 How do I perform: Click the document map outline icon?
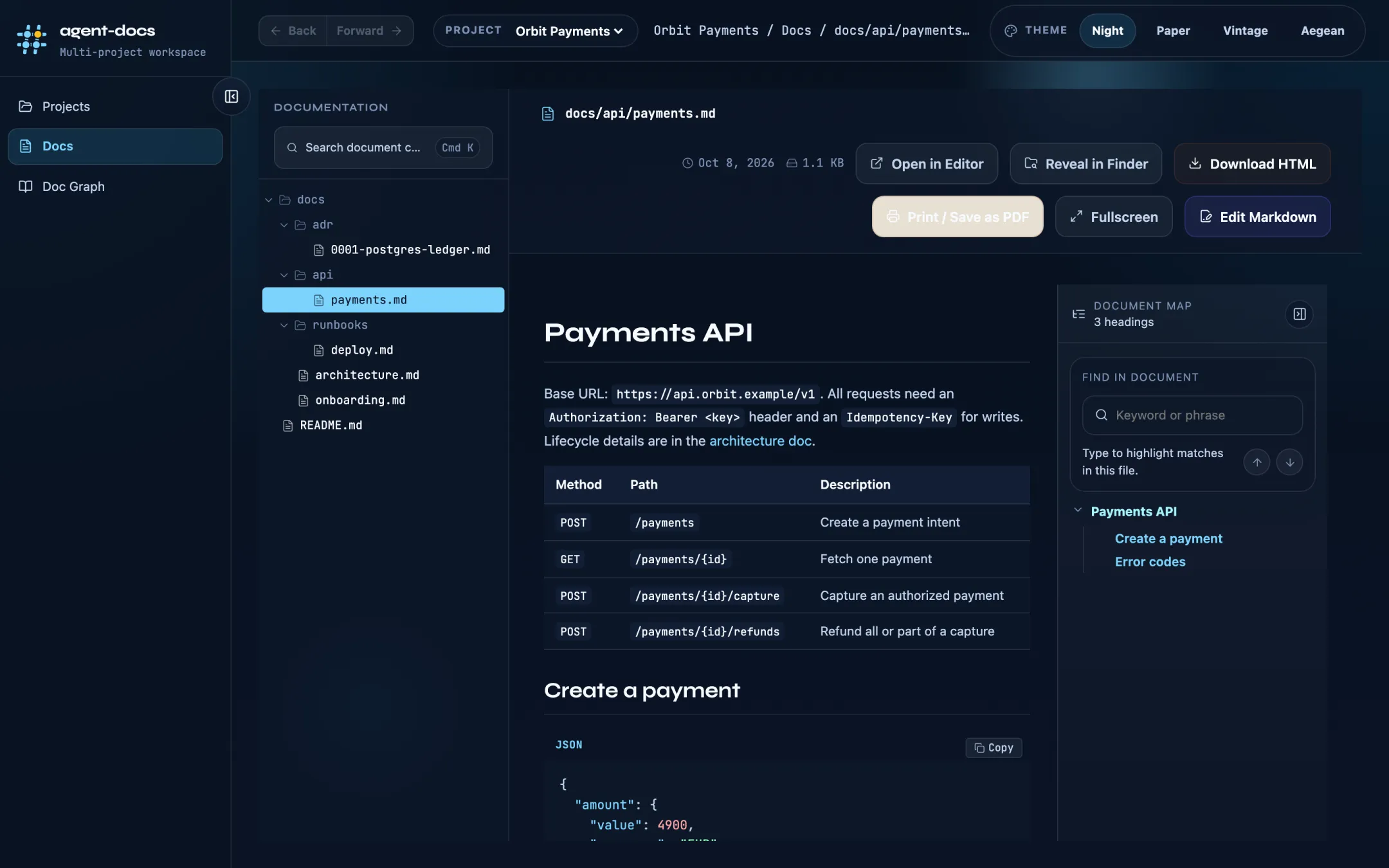[1078, 314]
